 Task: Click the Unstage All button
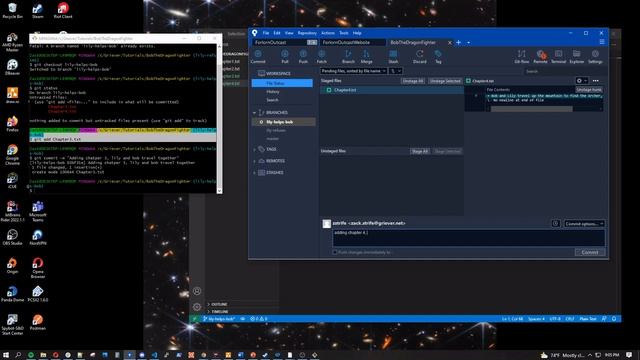[413, 81]
